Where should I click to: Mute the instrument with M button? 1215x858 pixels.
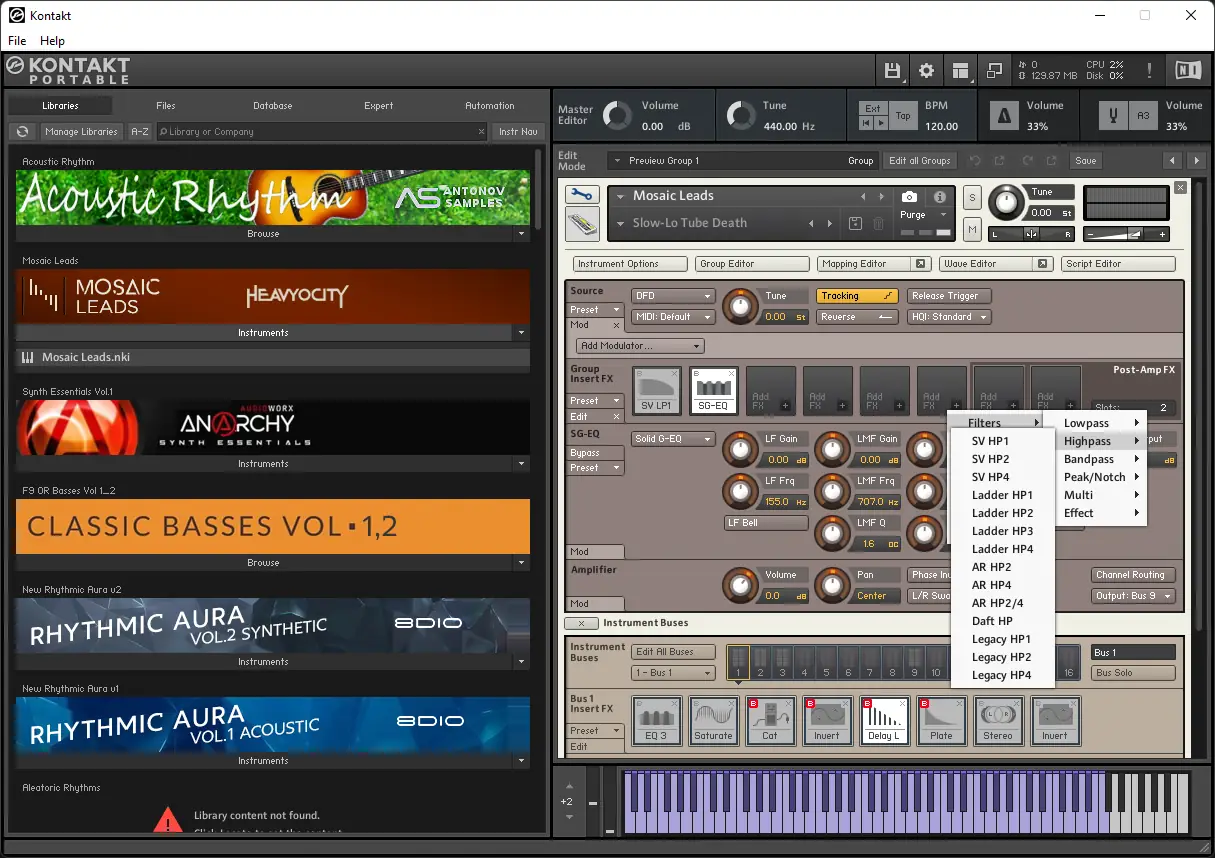971,230
